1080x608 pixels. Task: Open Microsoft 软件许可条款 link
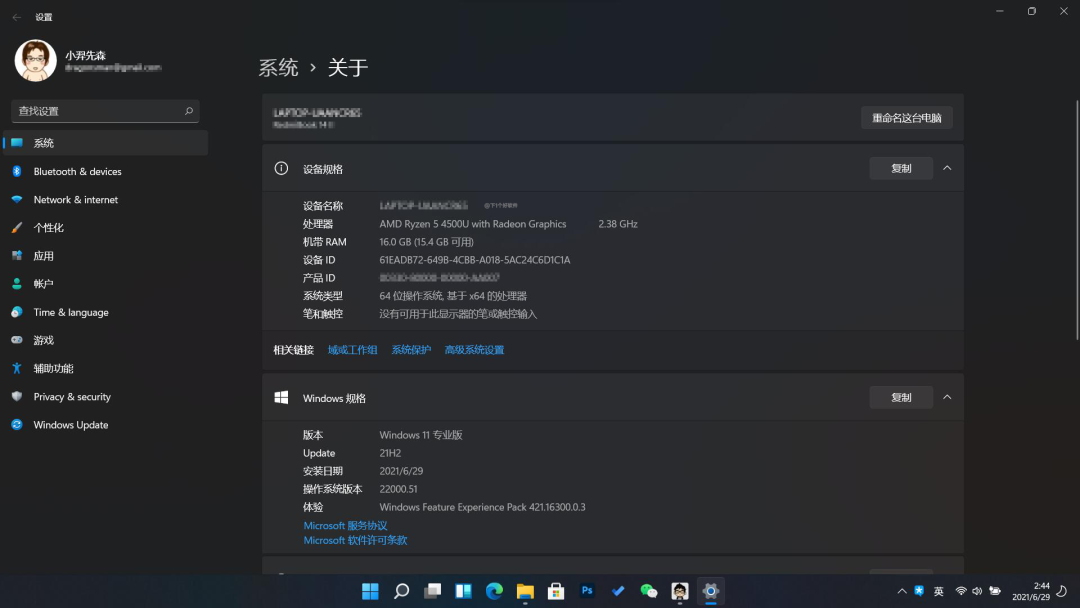[355, 541]
